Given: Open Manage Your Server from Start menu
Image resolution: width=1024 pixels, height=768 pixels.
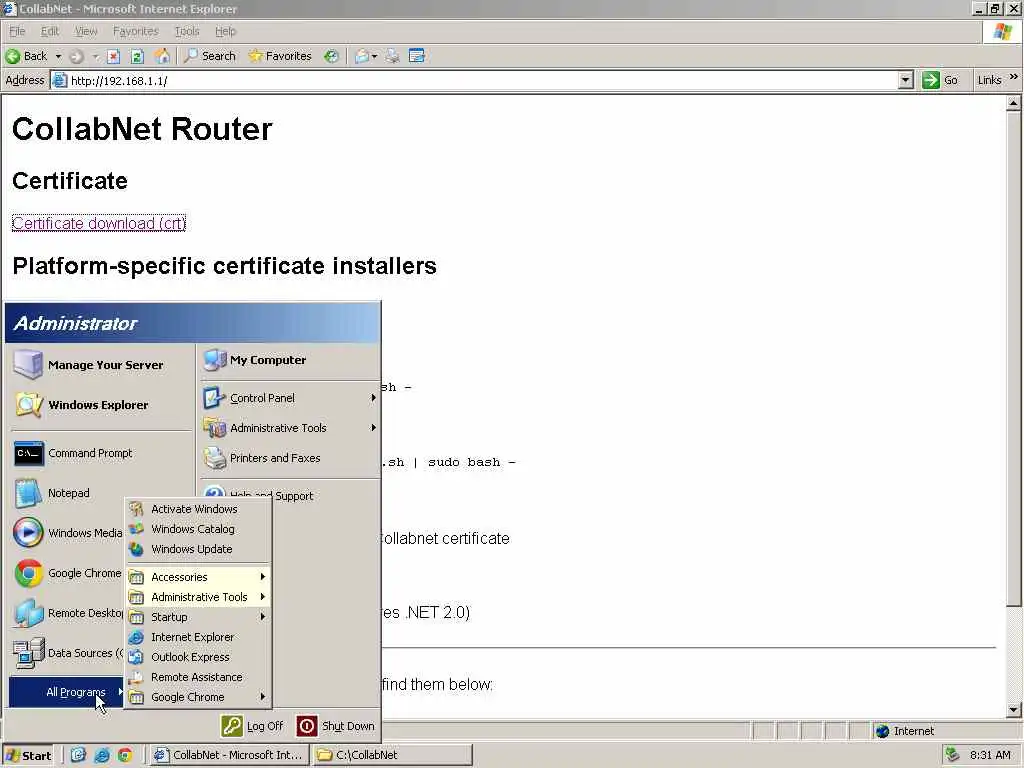Looking at the screenshot, I should click(x=101, y=365).
